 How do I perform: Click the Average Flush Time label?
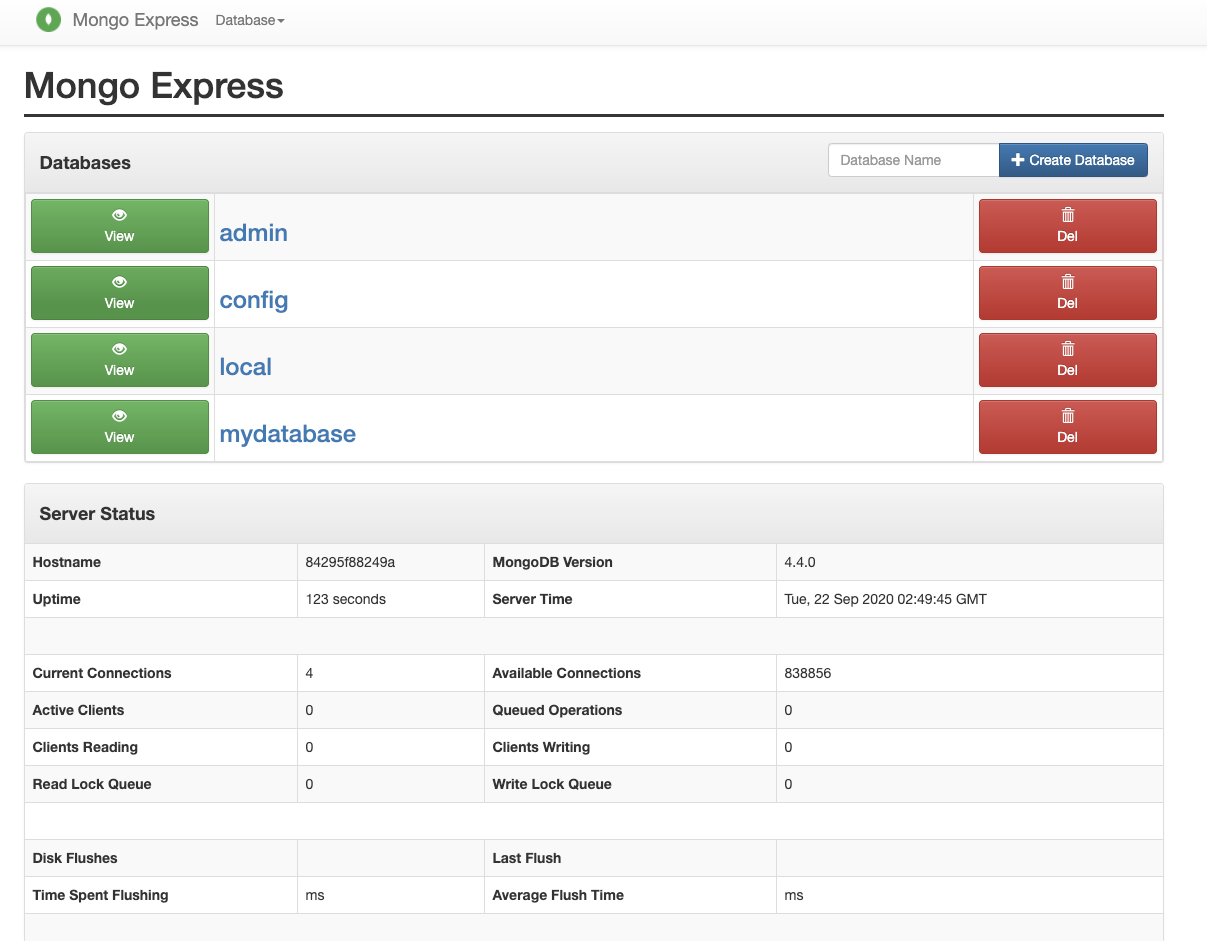[558, 895]
